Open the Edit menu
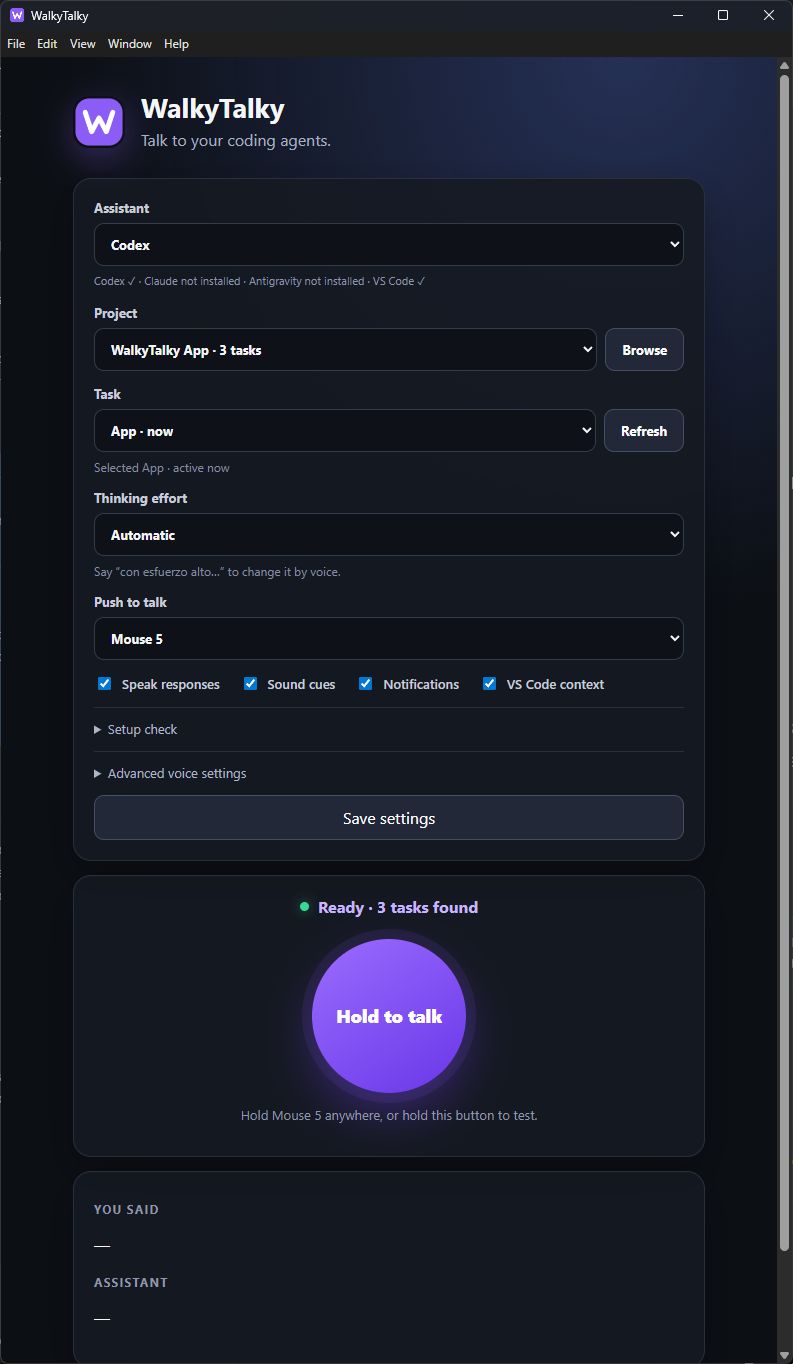The width and height of the screenshot is (793, 1364). tap(47, 44)
